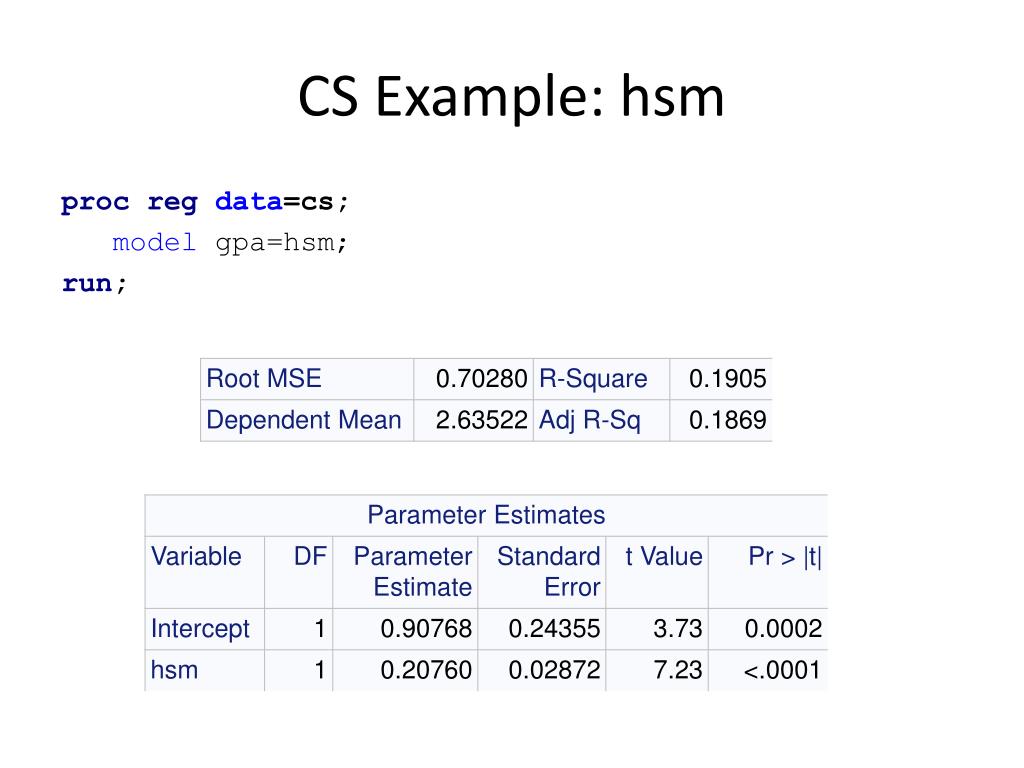Click the 'Adj R-Sq' label
1024x768 pixels.
[589, 421]
